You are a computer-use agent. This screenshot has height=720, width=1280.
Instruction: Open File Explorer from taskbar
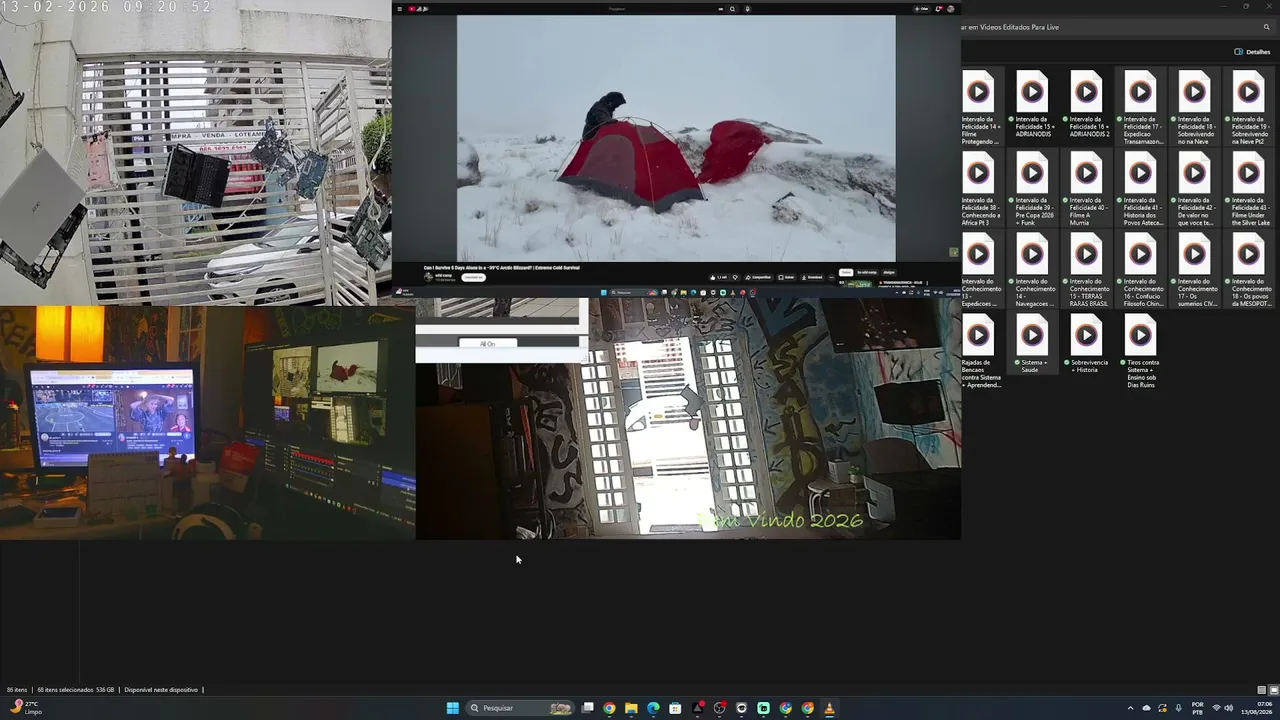pyautogui.click(x=631, y=708)
